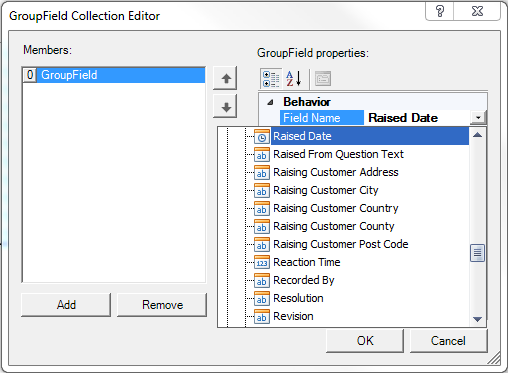
Task: Click the ab icon beside Raising Customer Country
Action: tap(262, 208)
